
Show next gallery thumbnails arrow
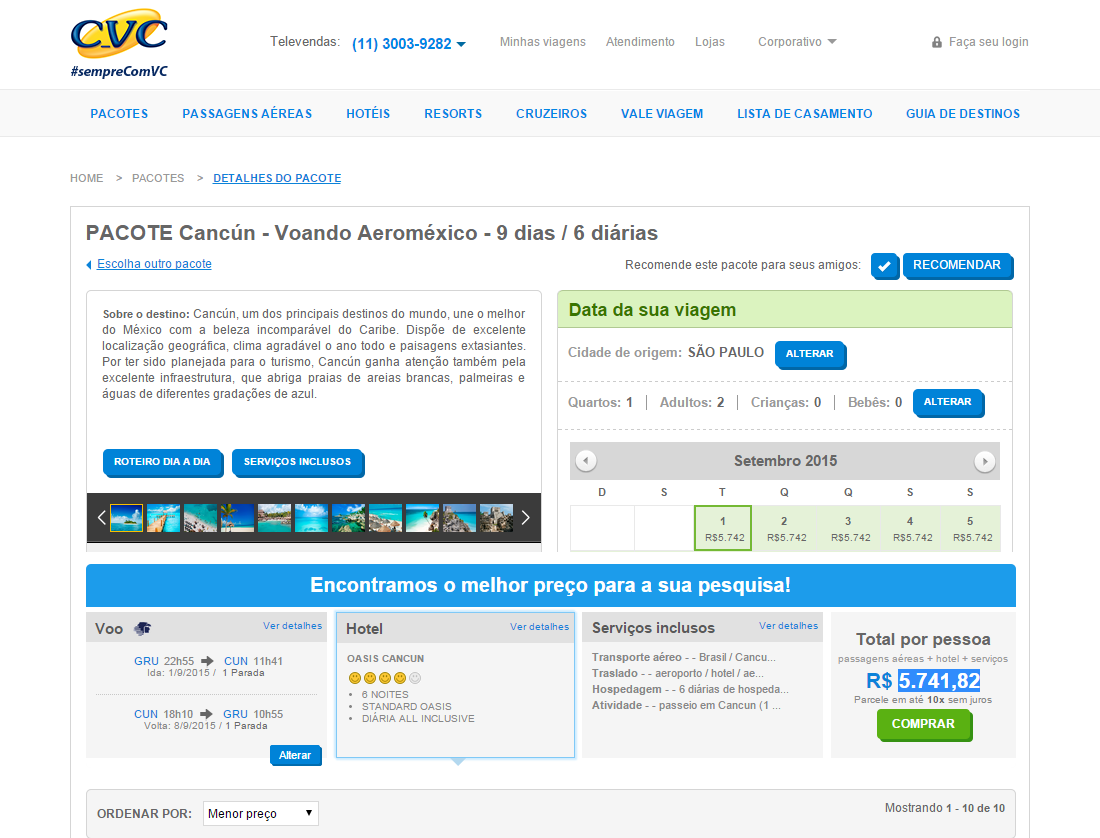(x=525, y=518)
